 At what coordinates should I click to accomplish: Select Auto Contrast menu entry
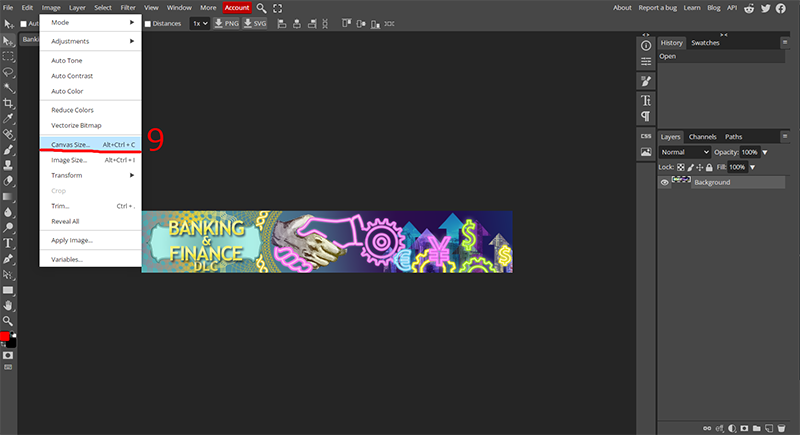coord(90,76)
